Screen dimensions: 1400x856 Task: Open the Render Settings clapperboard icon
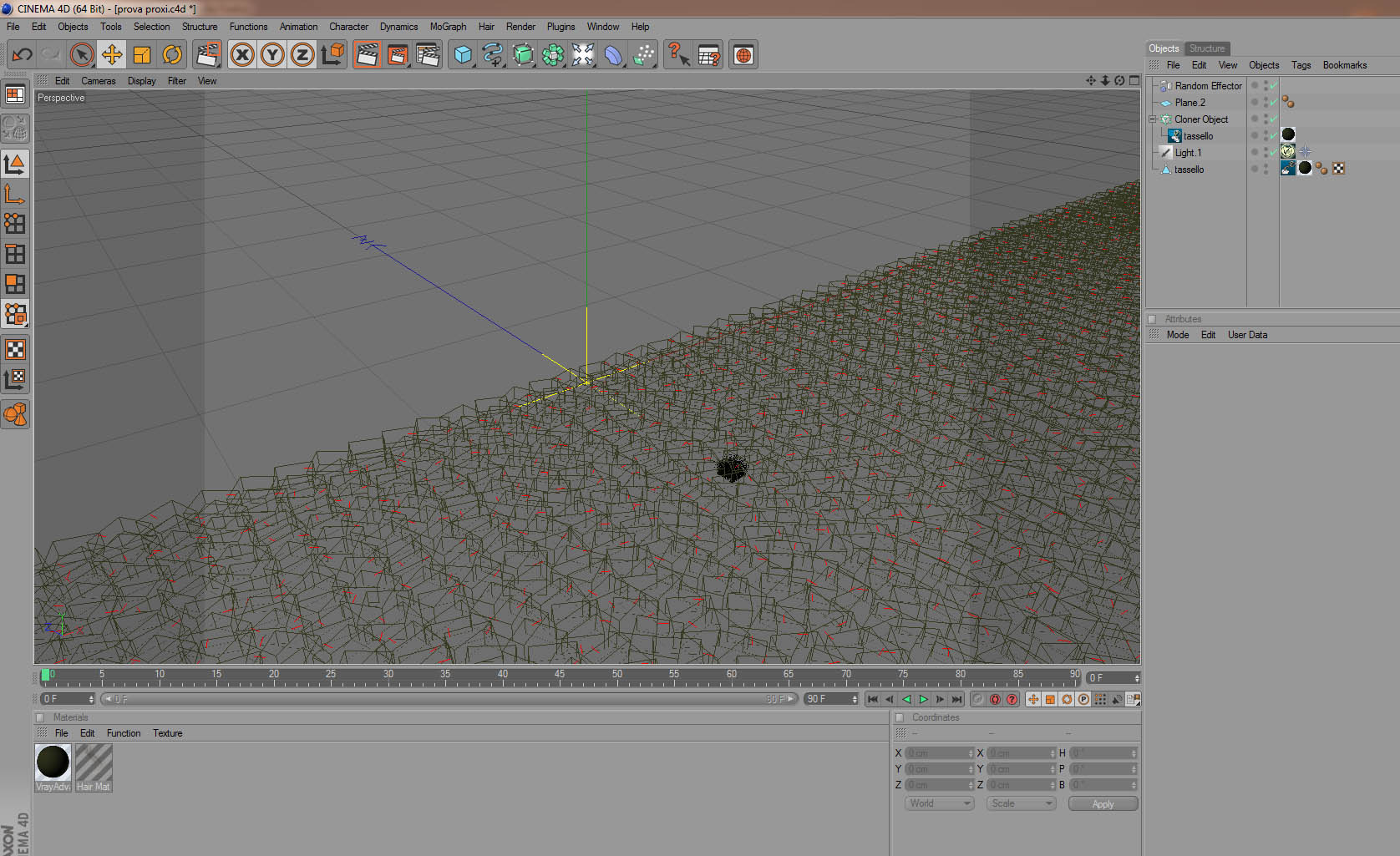[427, 55]
